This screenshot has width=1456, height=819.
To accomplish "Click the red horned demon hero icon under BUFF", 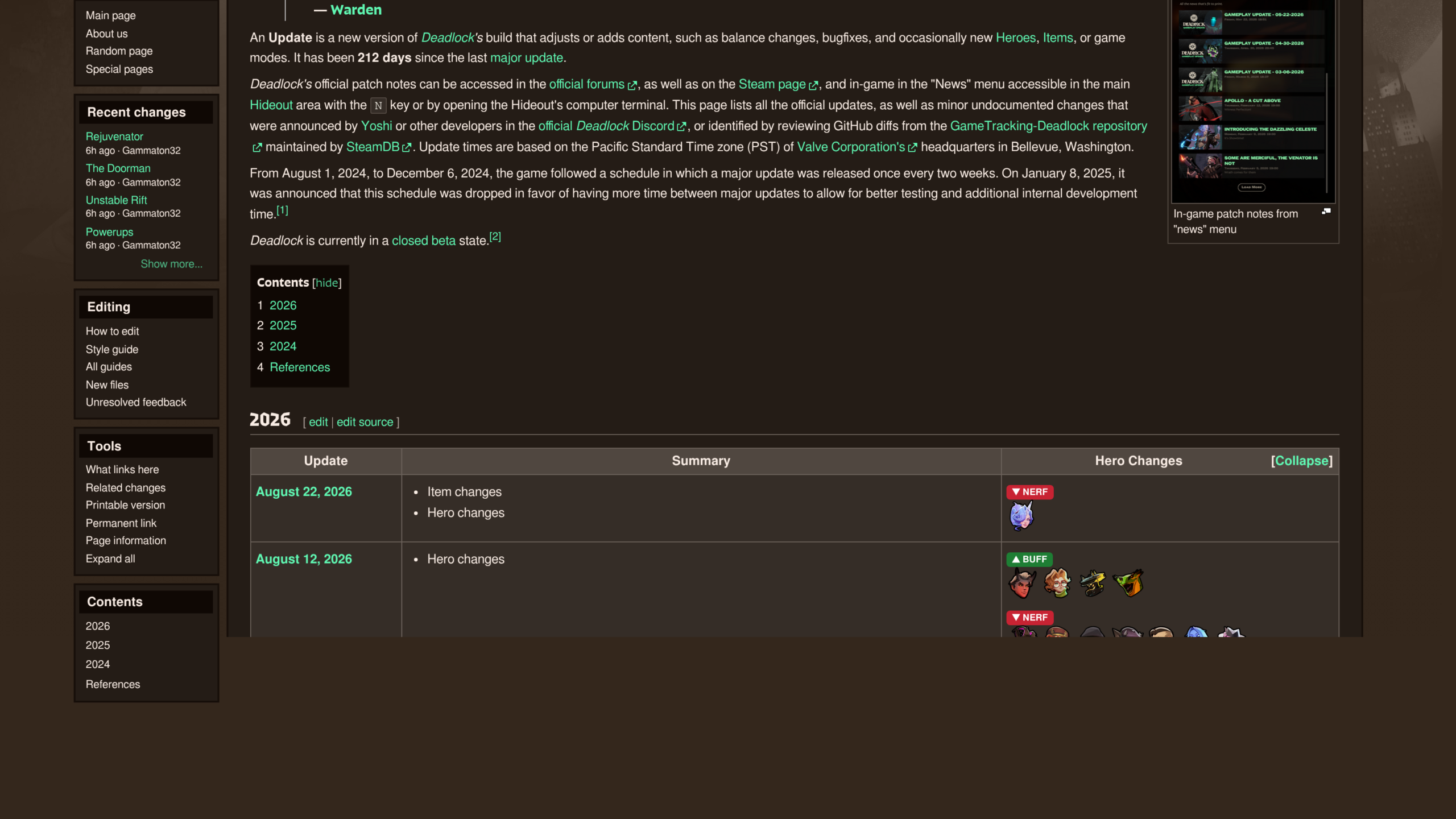I will (1022, 583).
